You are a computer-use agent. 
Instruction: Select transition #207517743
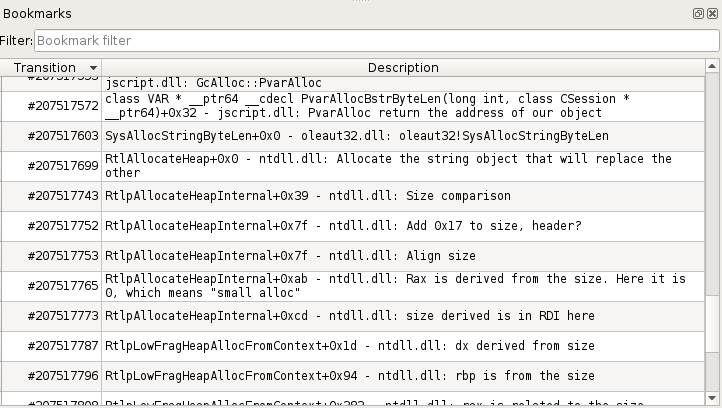point(63,196)
